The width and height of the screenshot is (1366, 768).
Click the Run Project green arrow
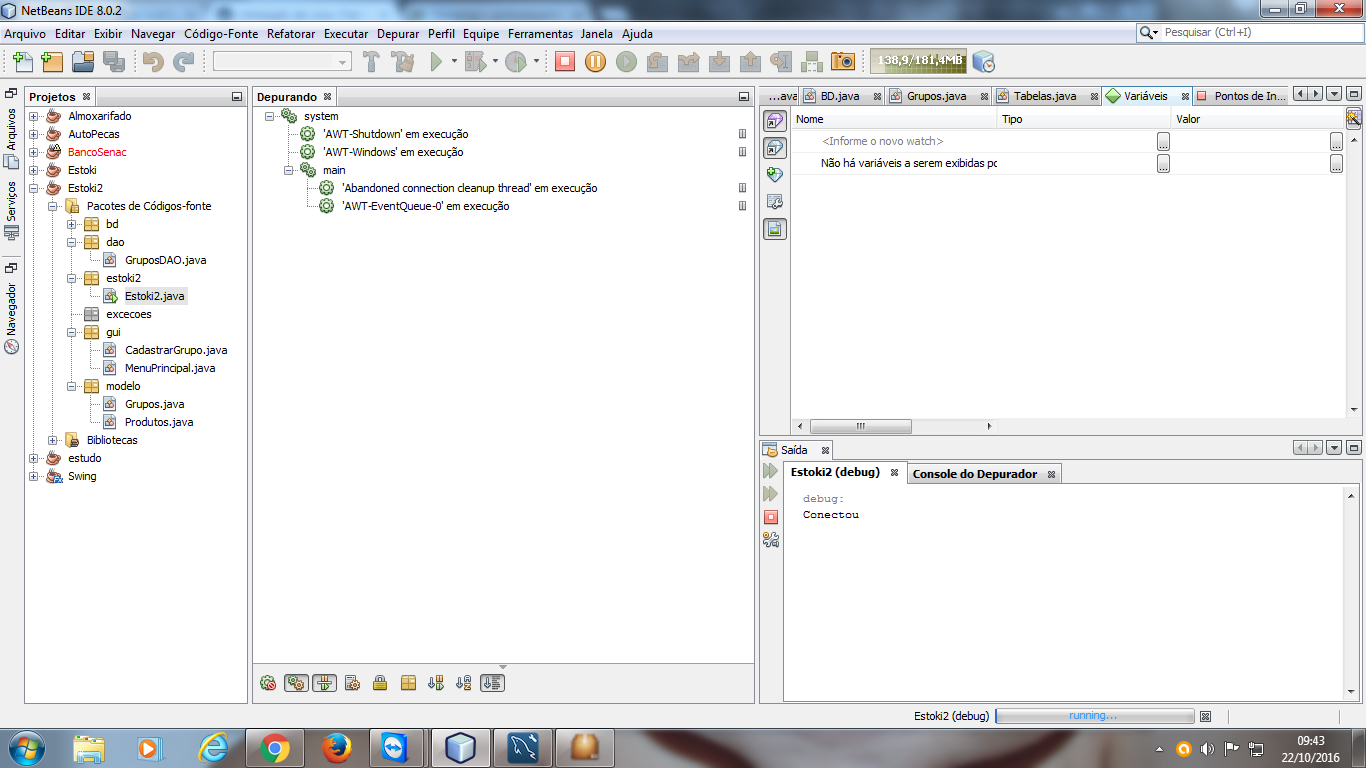(436, 62)
